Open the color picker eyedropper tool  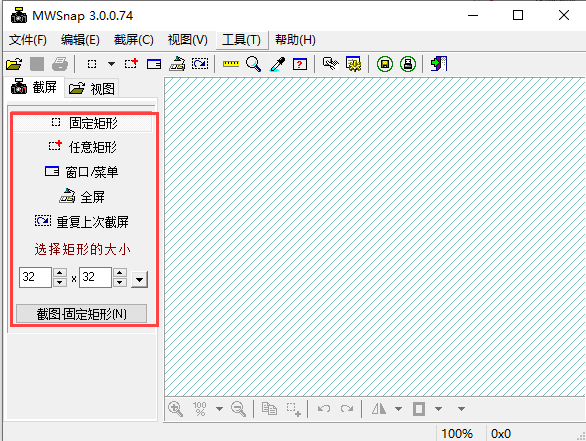277,64
